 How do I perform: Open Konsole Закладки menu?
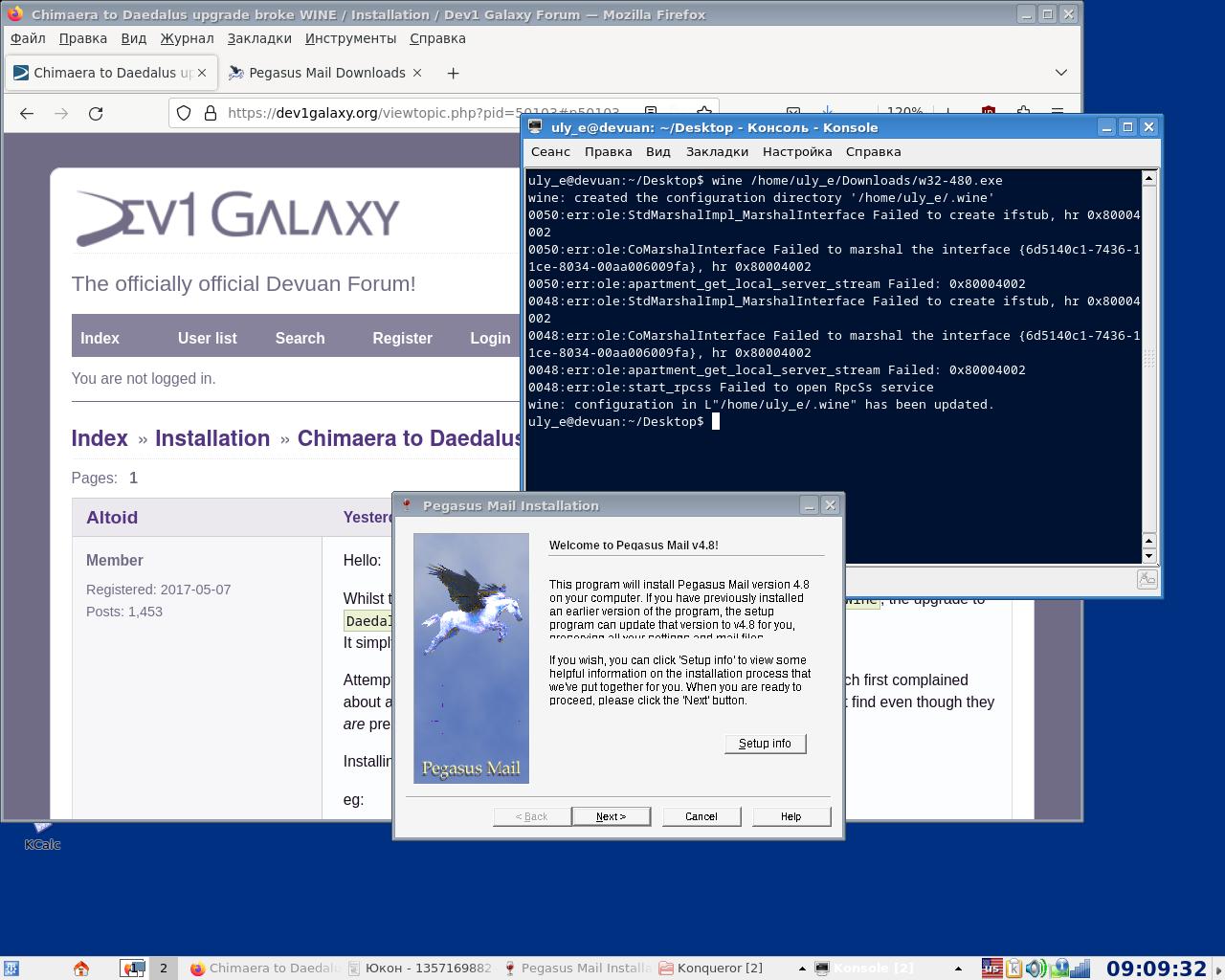click(717, 151)
